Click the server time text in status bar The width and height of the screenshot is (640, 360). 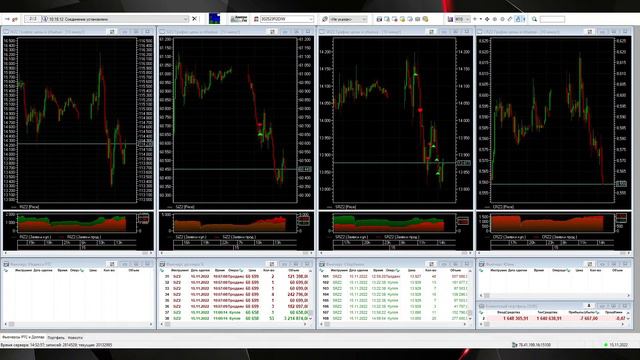[x=56, y=345]
